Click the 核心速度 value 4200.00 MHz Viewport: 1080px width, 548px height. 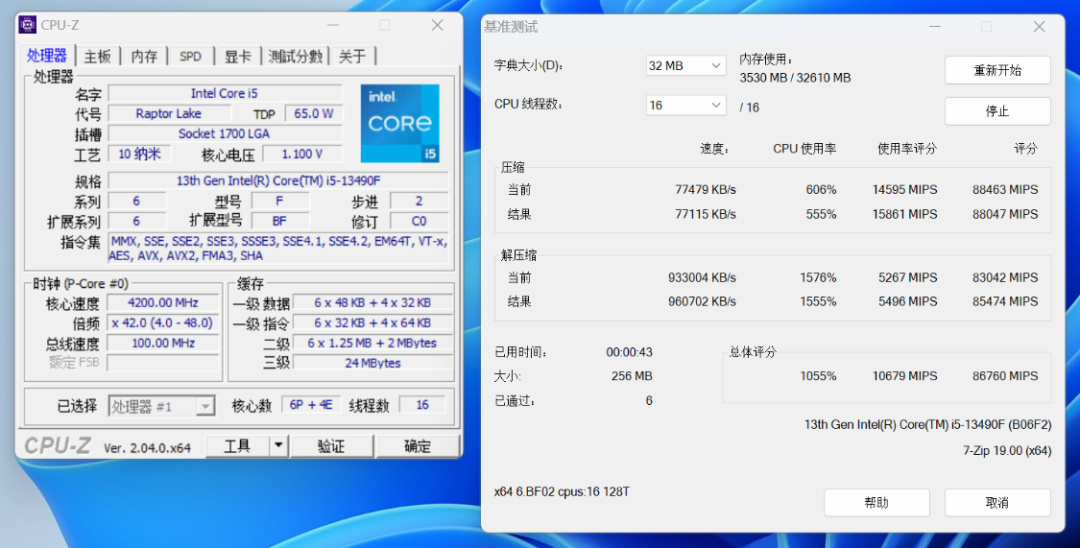pyautogui.click(x=163, y=303)
